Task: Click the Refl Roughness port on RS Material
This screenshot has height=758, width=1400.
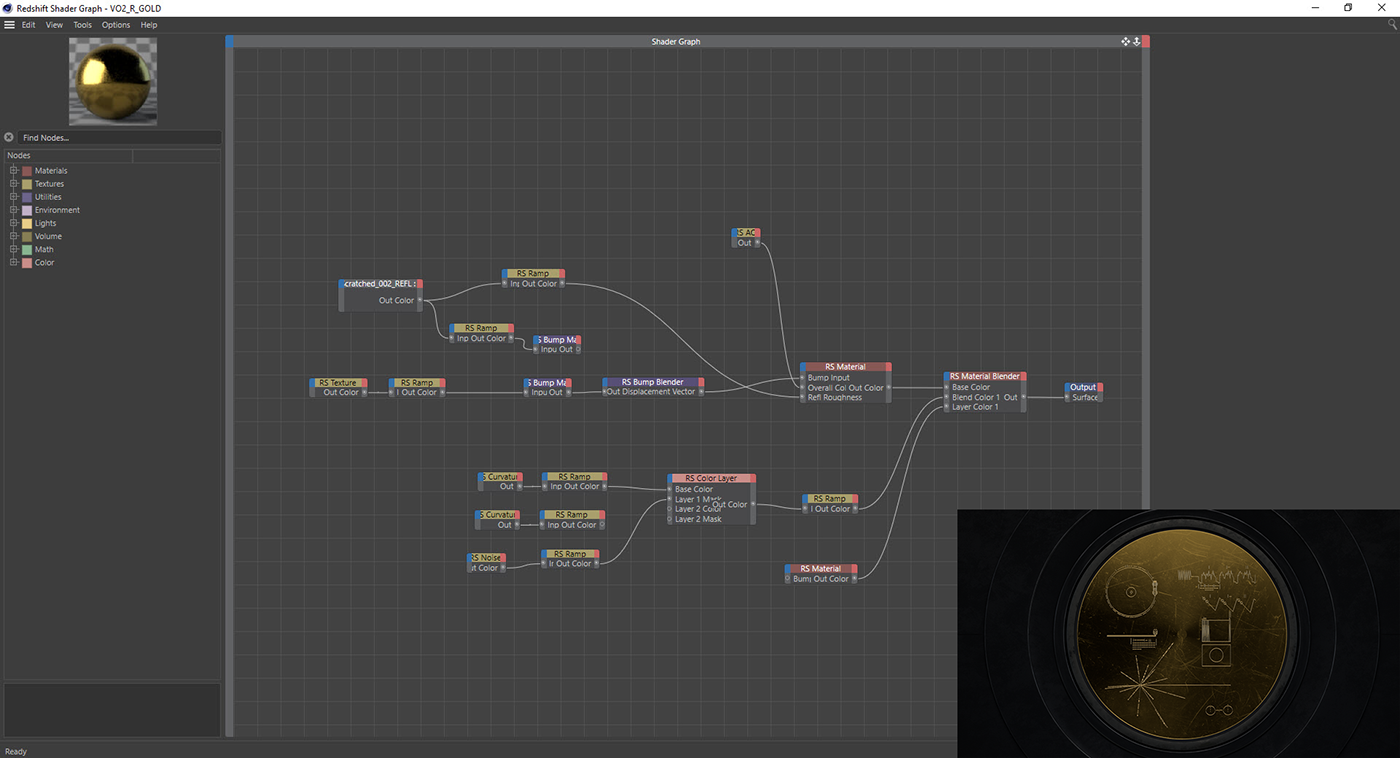Action: coord(802,397)
